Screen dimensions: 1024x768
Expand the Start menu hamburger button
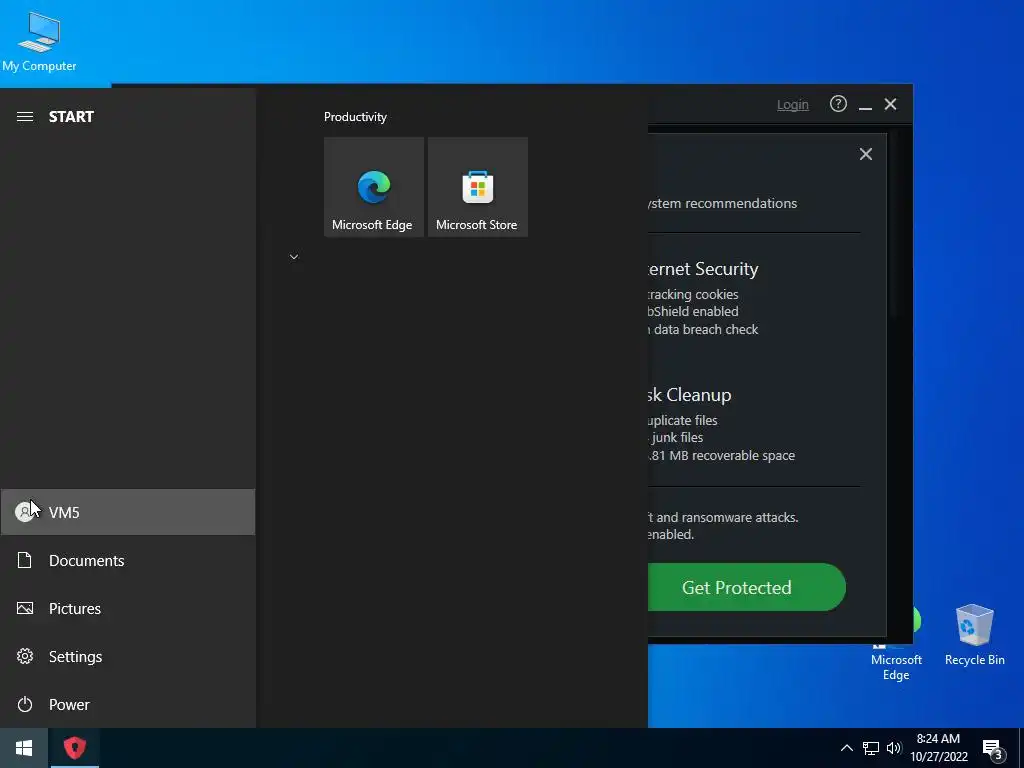coord(25,117)
